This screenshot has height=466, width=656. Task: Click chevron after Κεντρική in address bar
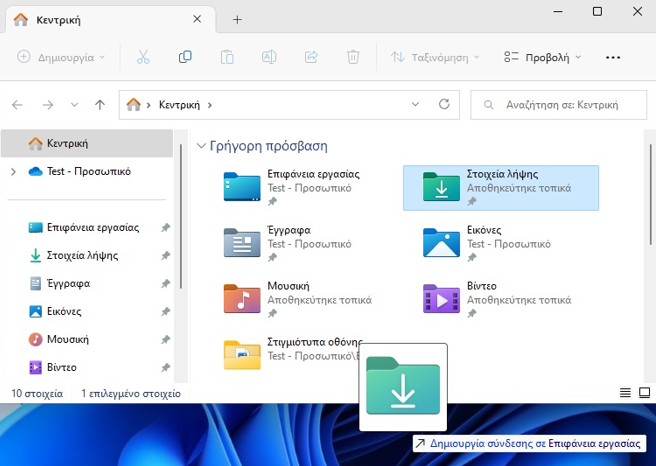pyautogui.click(x=210, y=105)
